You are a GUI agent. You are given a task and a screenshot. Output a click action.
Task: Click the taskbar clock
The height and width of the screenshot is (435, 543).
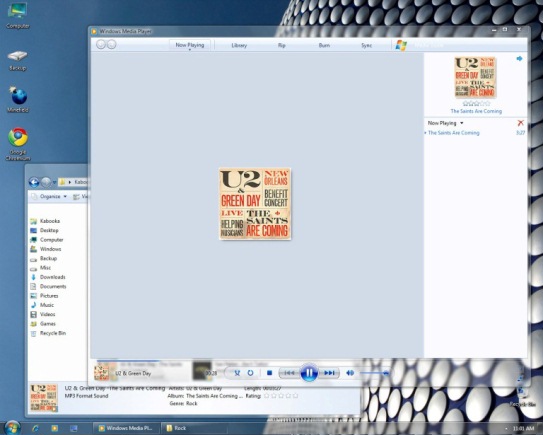pos(523,429)
